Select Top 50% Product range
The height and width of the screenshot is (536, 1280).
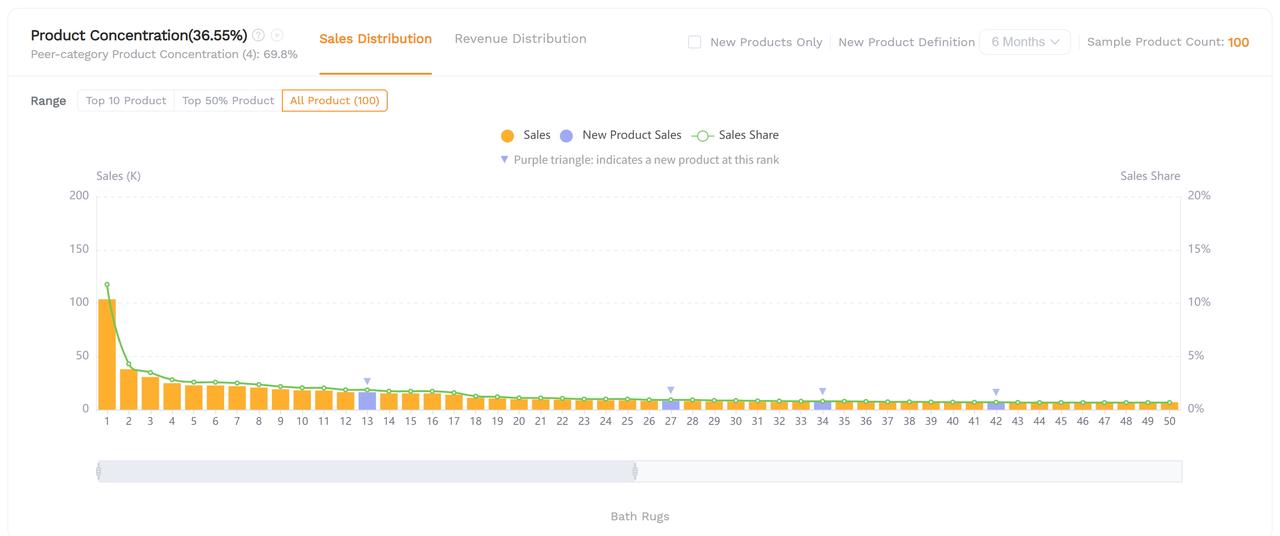pos(228,101)
